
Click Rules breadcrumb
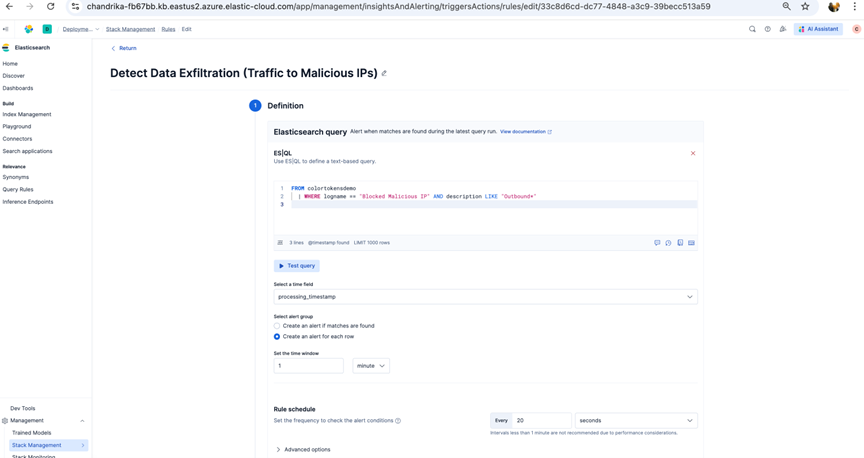coord(168,29)
